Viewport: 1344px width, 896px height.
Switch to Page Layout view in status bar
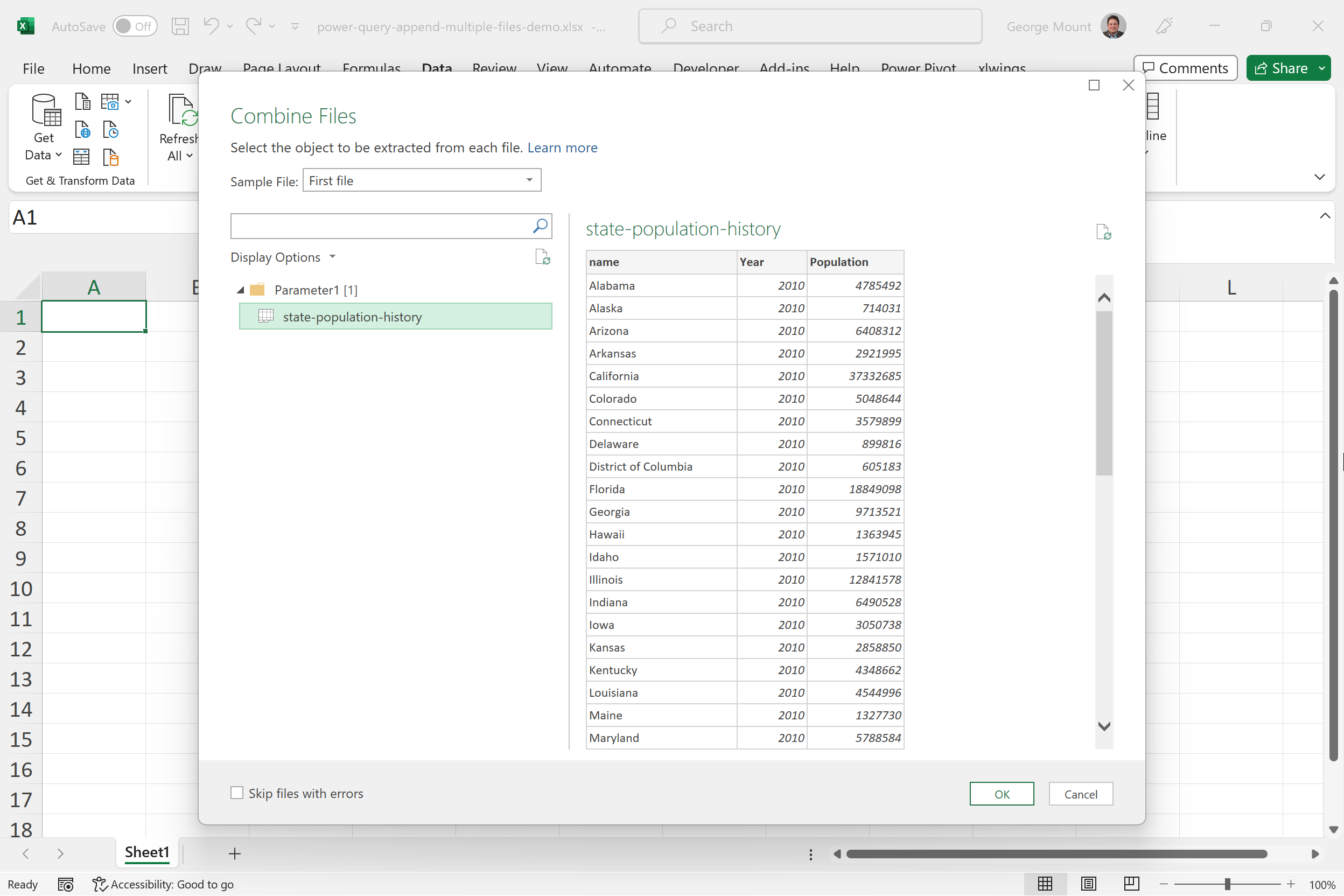1088,884
